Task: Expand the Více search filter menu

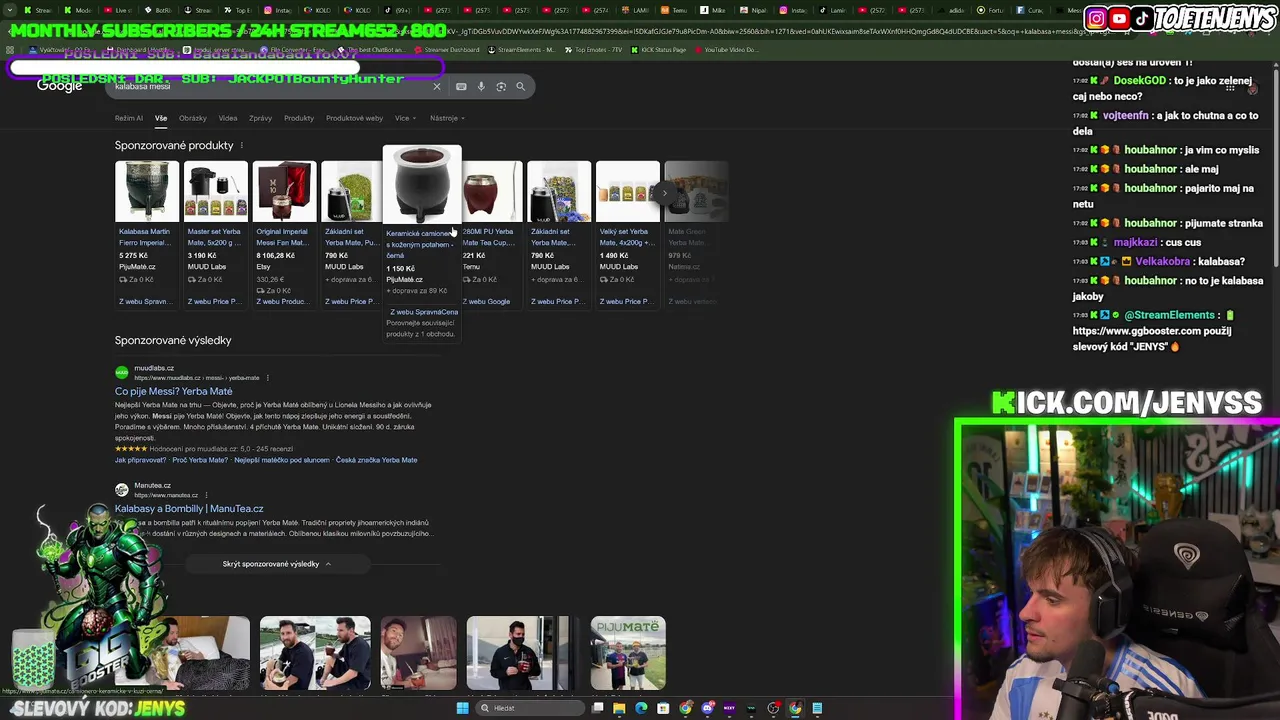Action: (405, 118)
